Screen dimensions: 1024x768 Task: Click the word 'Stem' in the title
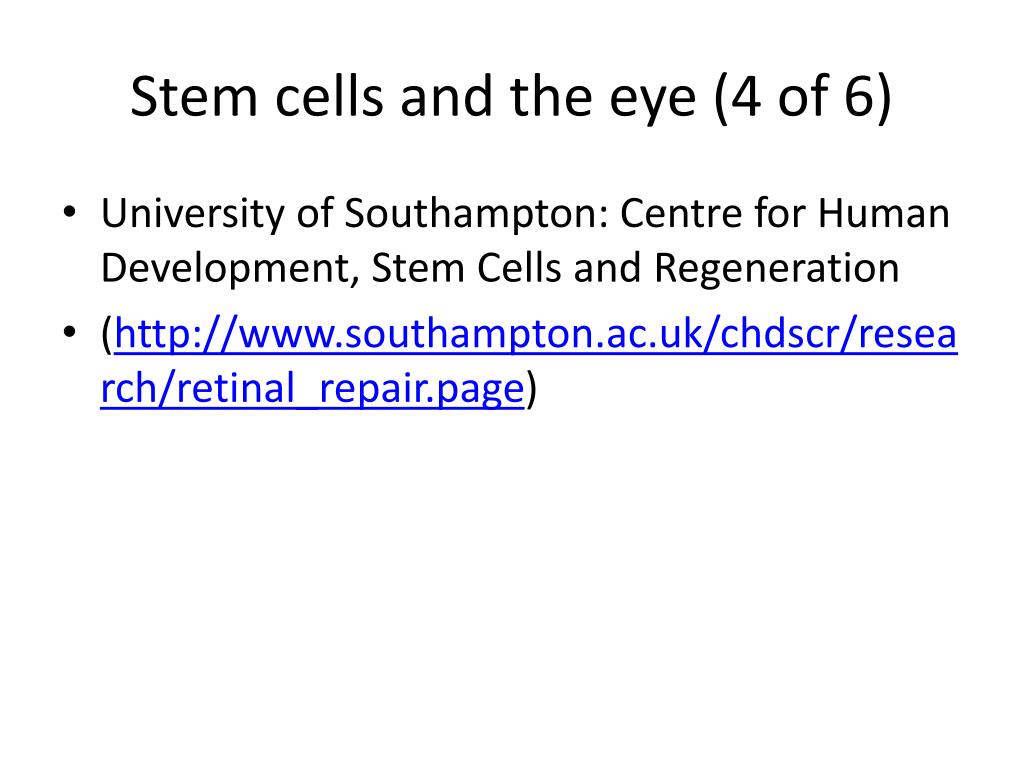193,97
